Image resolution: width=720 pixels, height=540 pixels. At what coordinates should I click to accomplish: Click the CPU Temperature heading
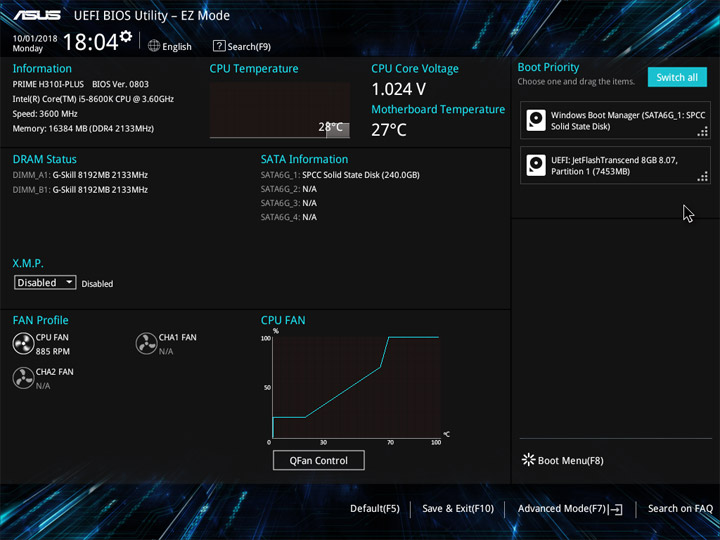(x=254, y=69)
